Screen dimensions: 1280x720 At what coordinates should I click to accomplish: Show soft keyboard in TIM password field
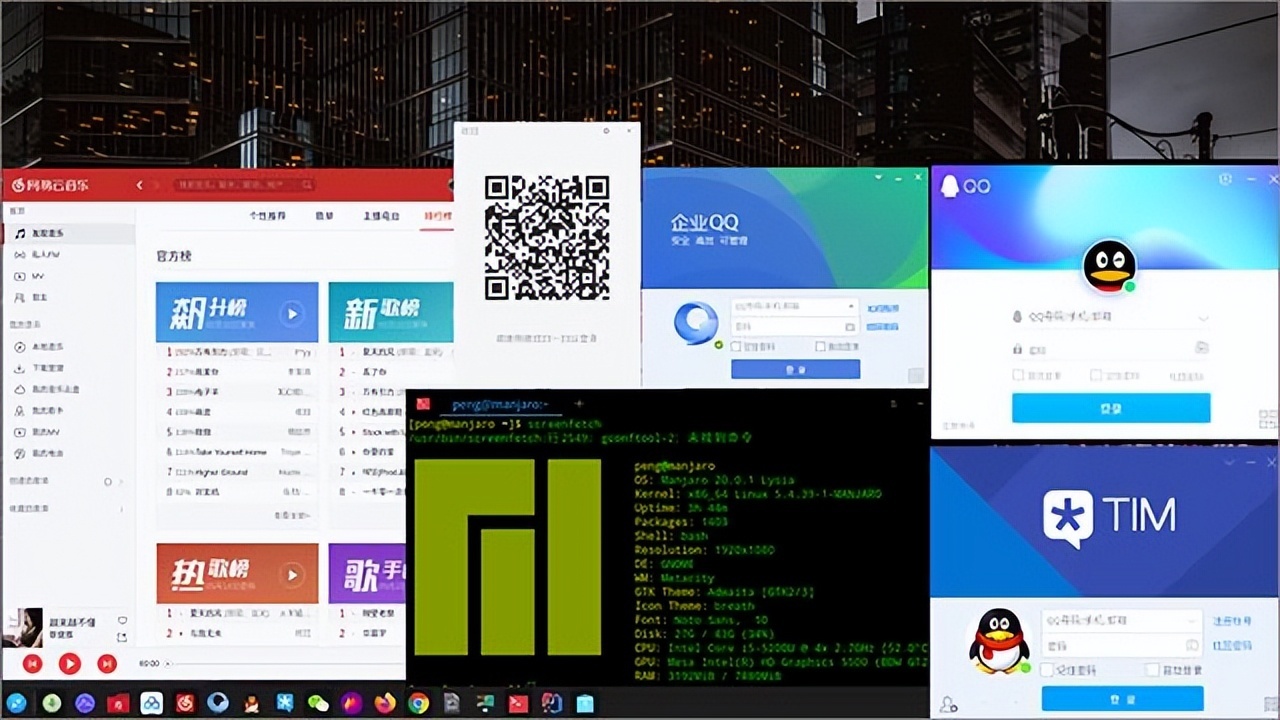tap(1192, 646)
